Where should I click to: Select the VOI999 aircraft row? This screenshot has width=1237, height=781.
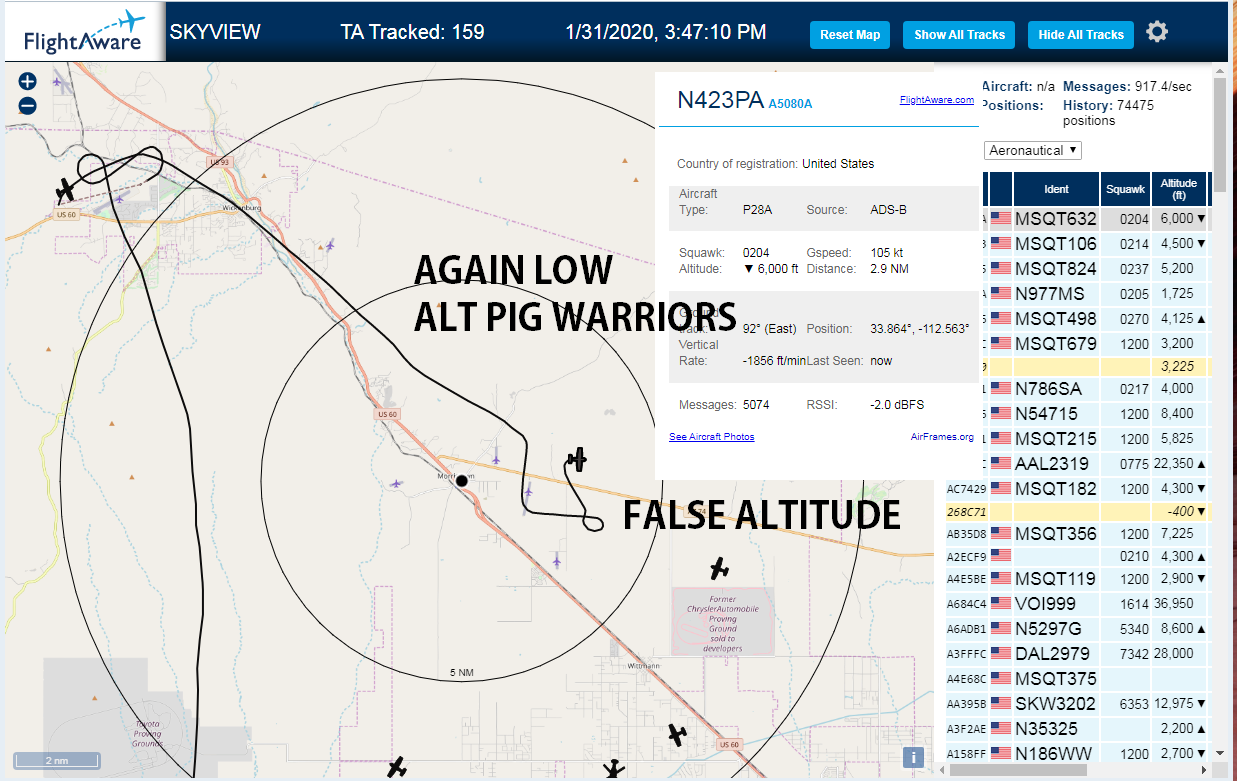pos(1079,604)
